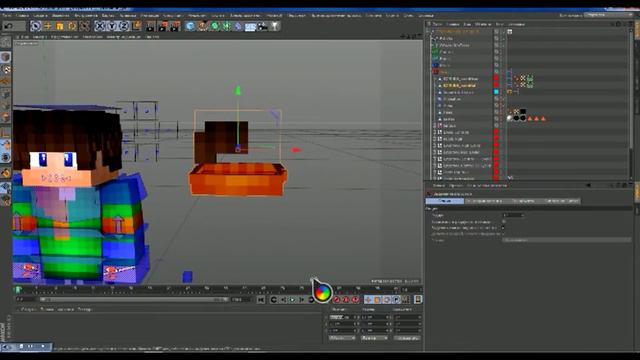Activate the Scale tool in top toolbar
The width and height of the screenshot is (640, 360).
(x=60, y=26)
